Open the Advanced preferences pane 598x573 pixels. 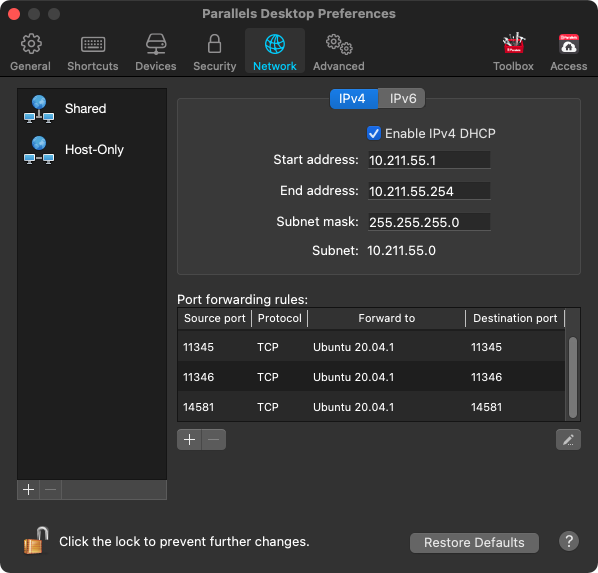click(339, 52)
